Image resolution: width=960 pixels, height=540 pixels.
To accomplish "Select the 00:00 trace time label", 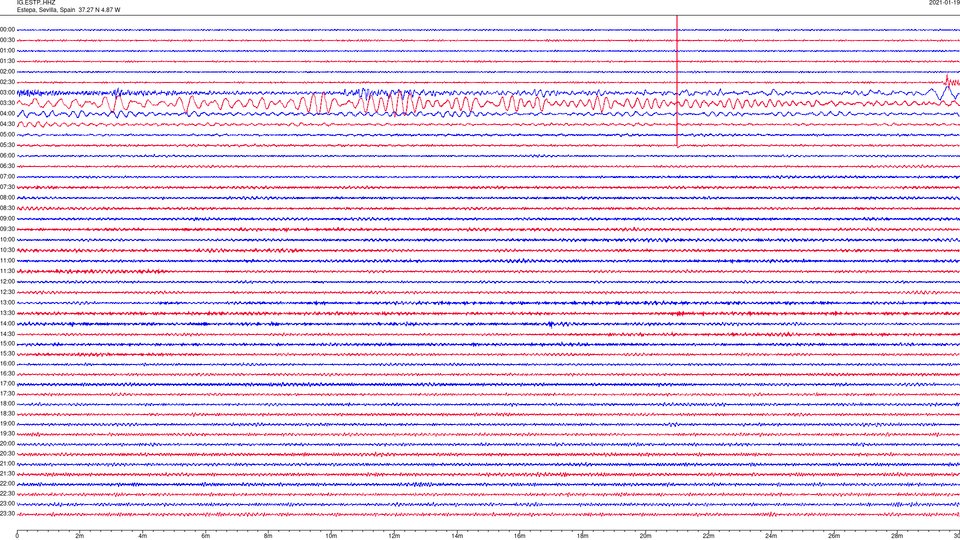I will 7,29.
